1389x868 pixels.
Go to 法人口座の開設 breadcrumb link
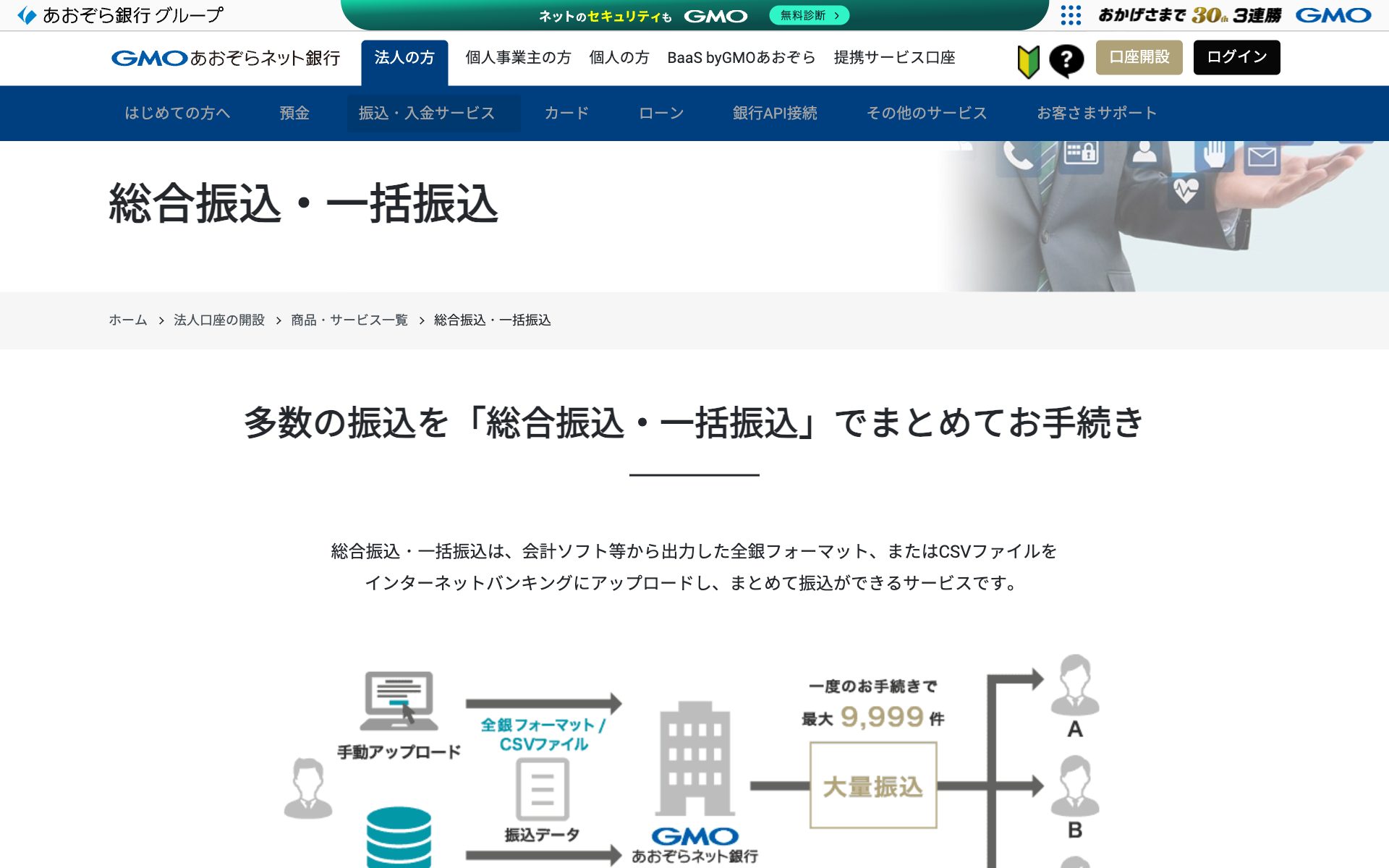[x=219, y=320]
